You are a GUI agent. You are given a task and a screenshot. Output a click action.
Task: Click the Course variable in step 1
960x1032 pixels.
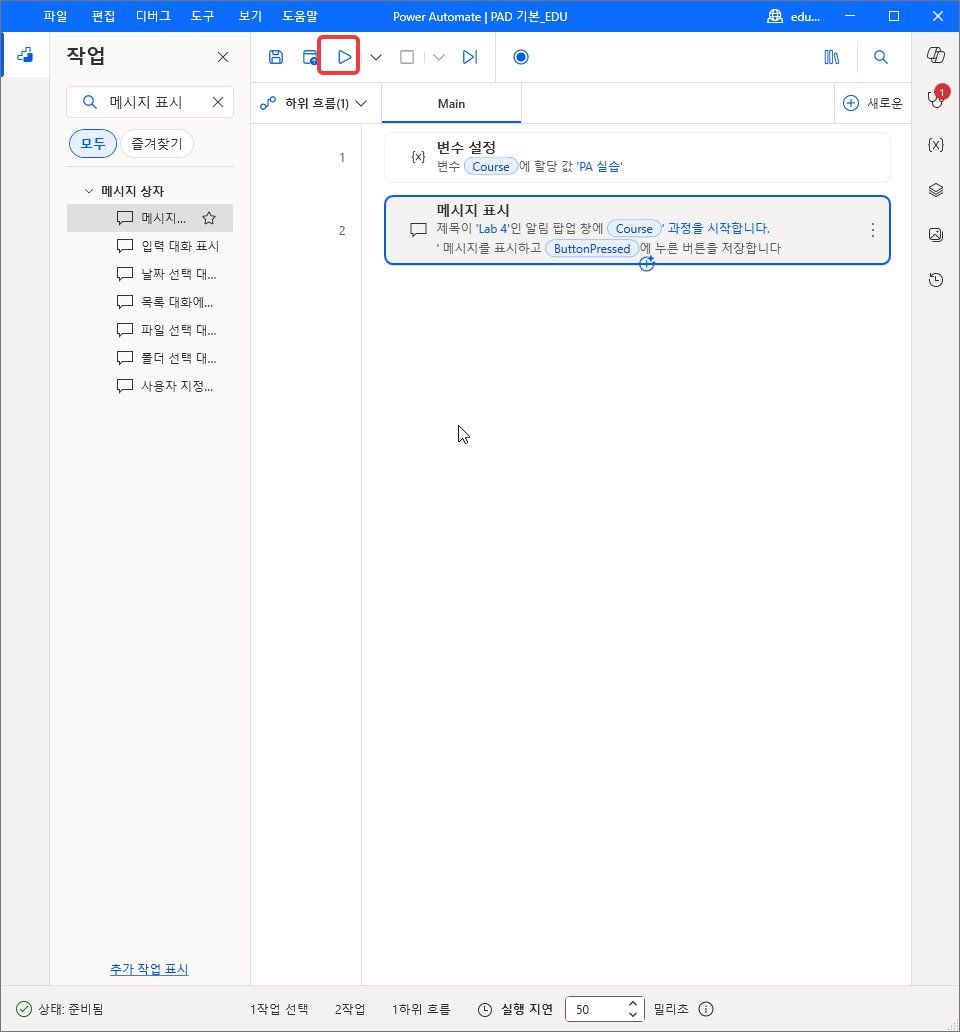pyautogui.click(x=491, y=167)
